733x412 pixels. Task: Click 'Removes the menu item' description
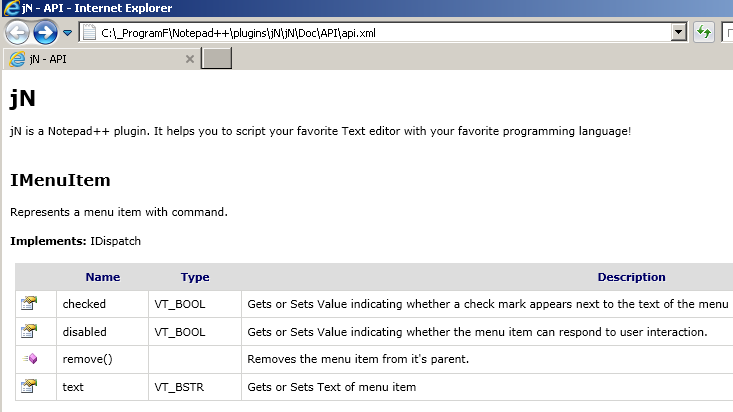[358, 359]
